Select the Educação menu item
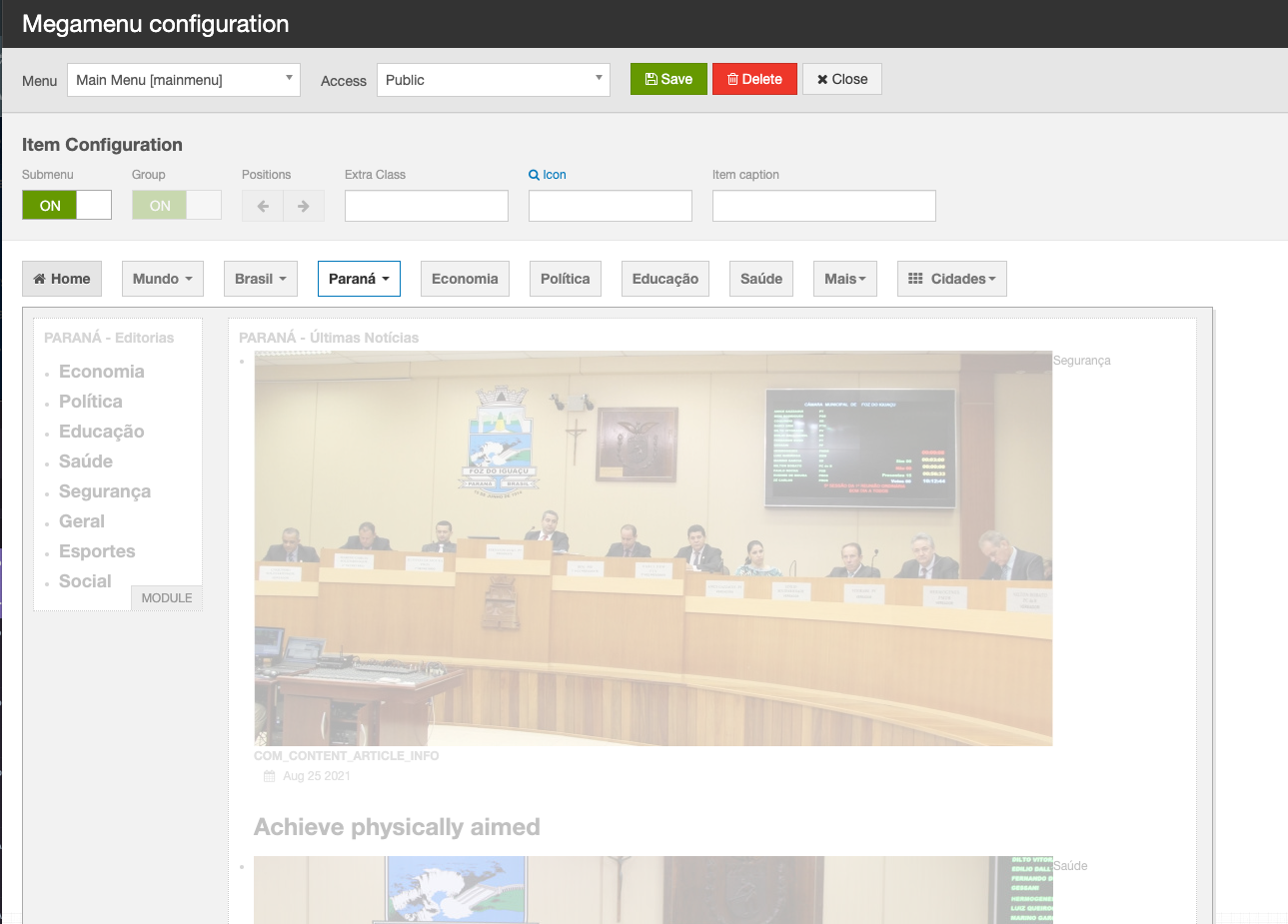The image size is (1288, 924). pyautogui.click(x=664, y=279)
